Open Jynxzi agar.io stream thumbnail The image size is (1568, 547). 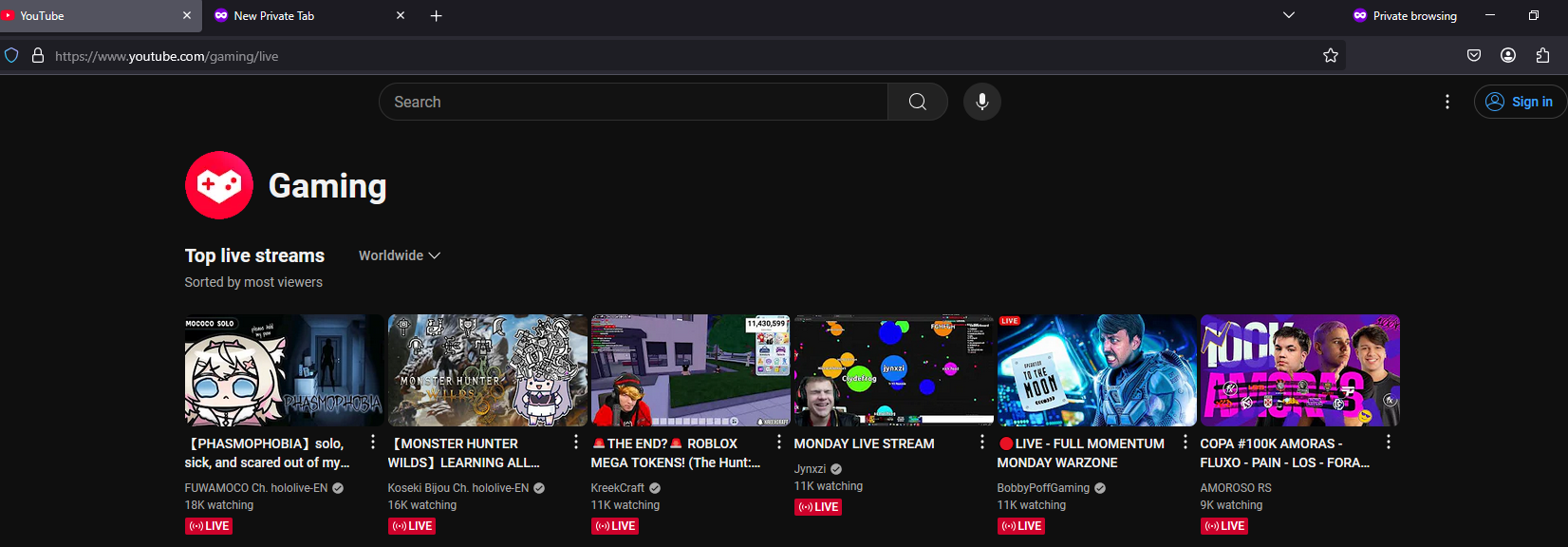click(x=894, y=370)
